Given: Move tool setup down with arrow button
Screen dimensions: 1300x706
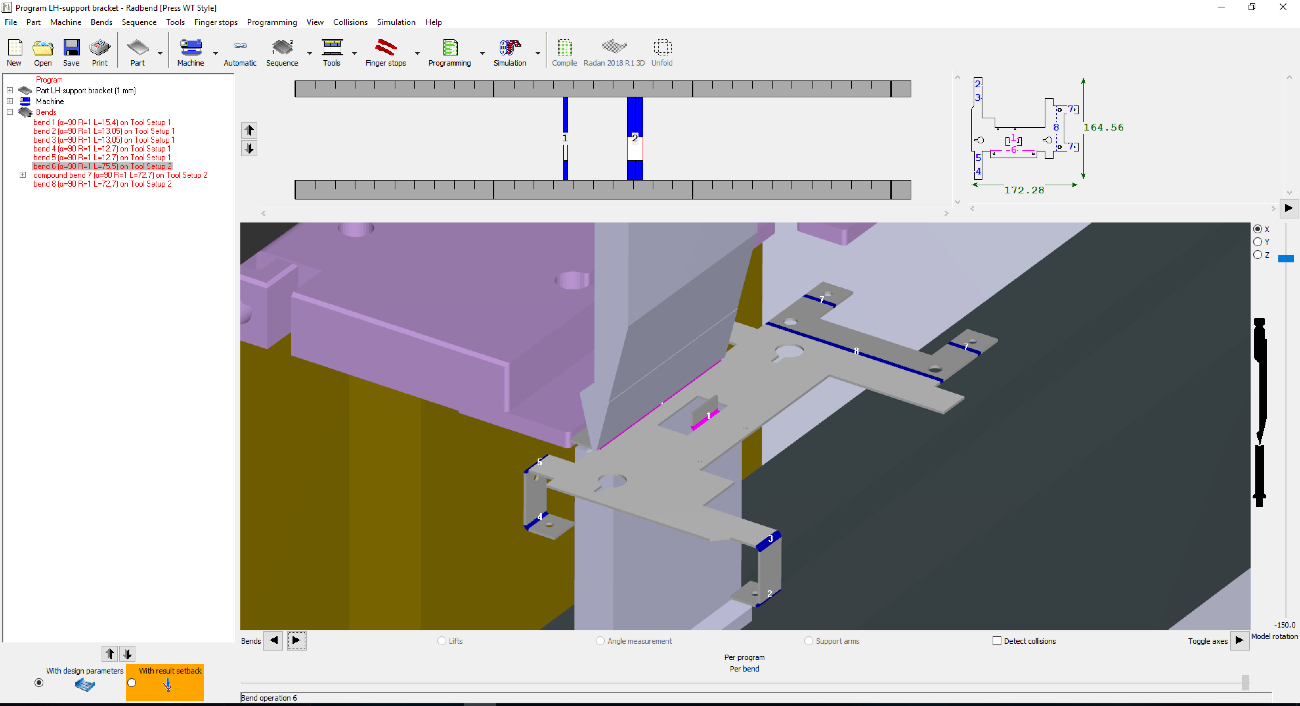Looking at the screenshot, I should tap(249, 148).
